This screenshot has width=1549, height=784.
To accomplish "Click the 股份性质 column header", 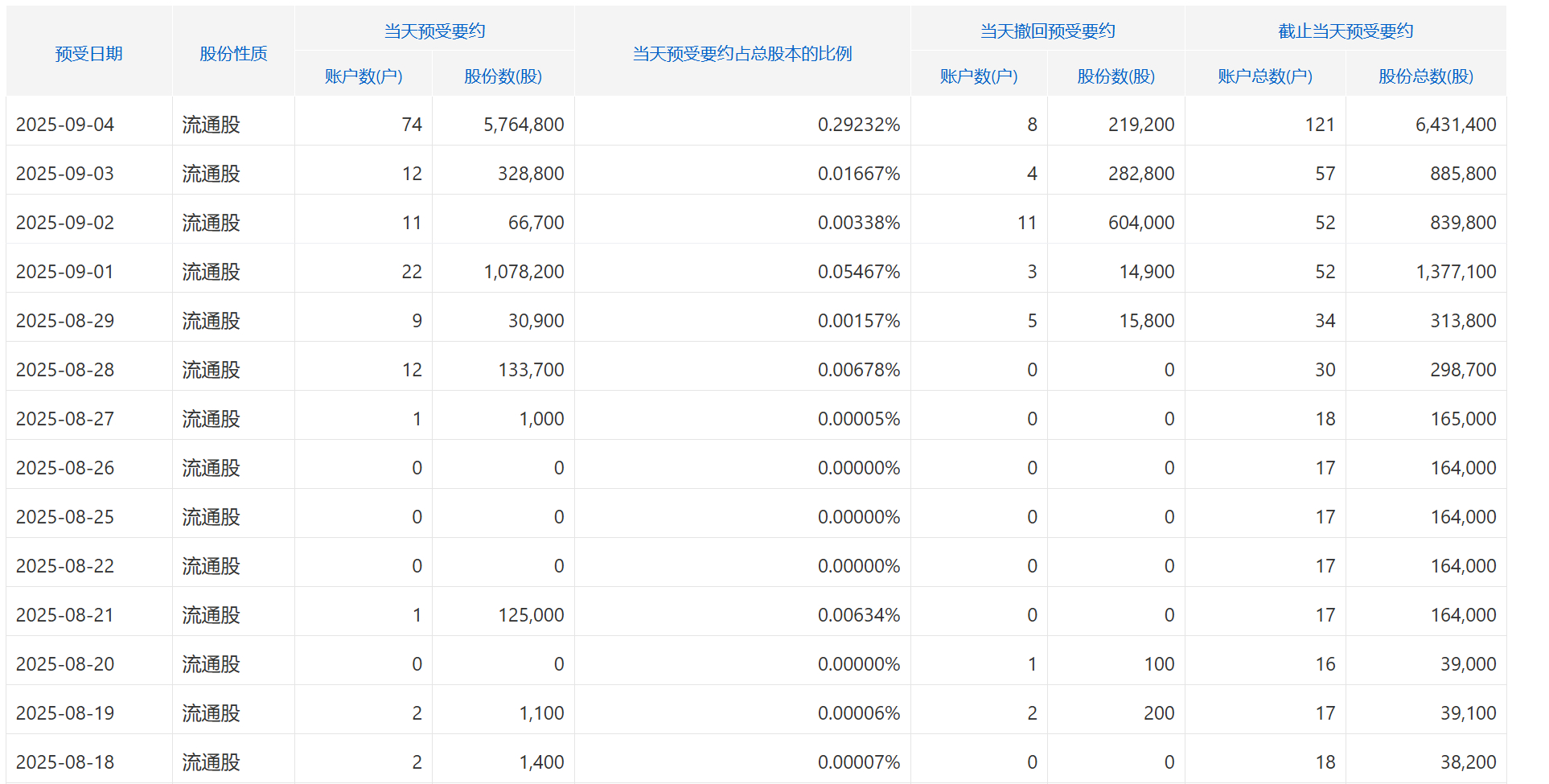I will pyautogui.click(x=233, y=54).
